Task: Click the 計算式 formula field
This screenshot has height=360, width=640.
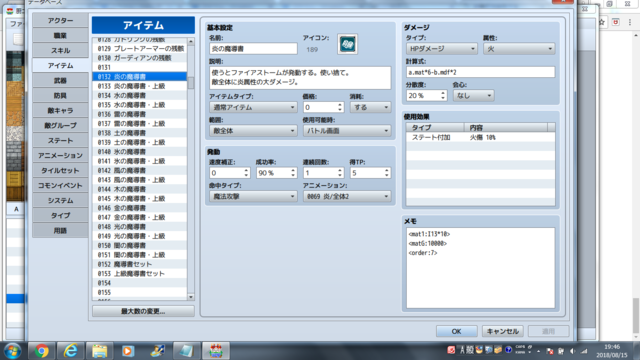Action: pos(480,72)
